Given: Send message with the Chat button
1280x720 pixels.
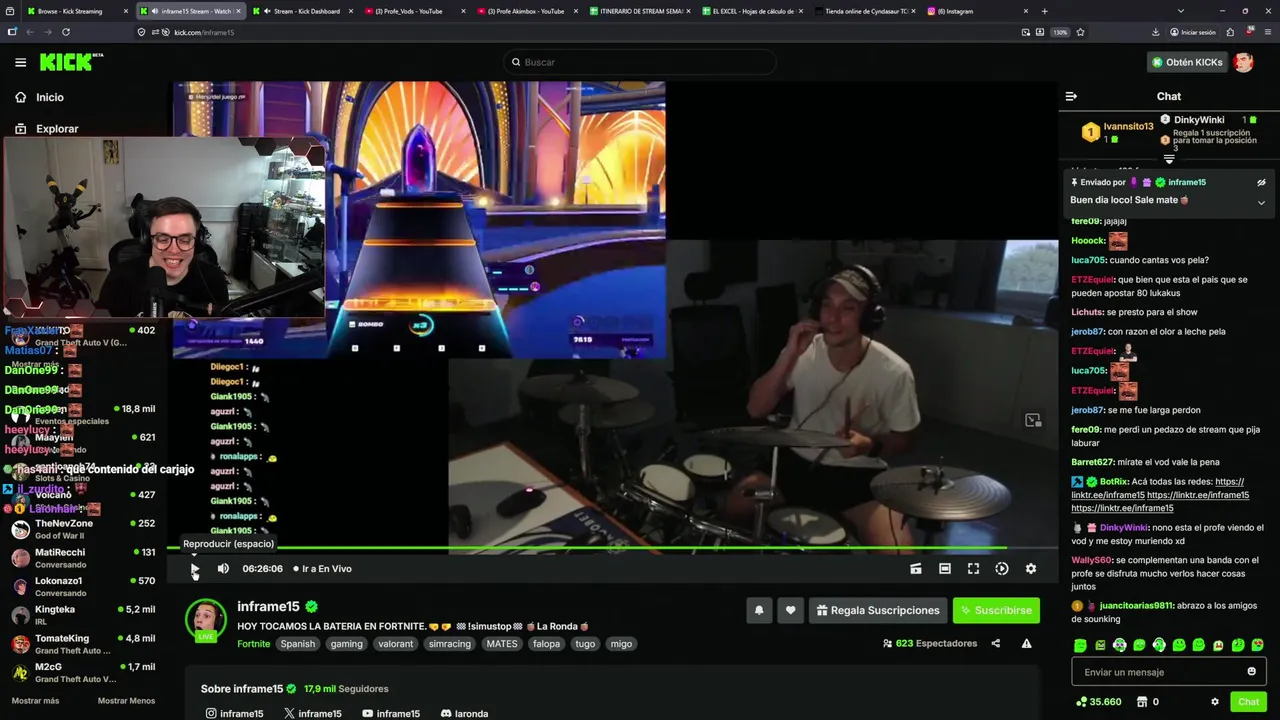Looking at the screenshot, I should 1248,701.
